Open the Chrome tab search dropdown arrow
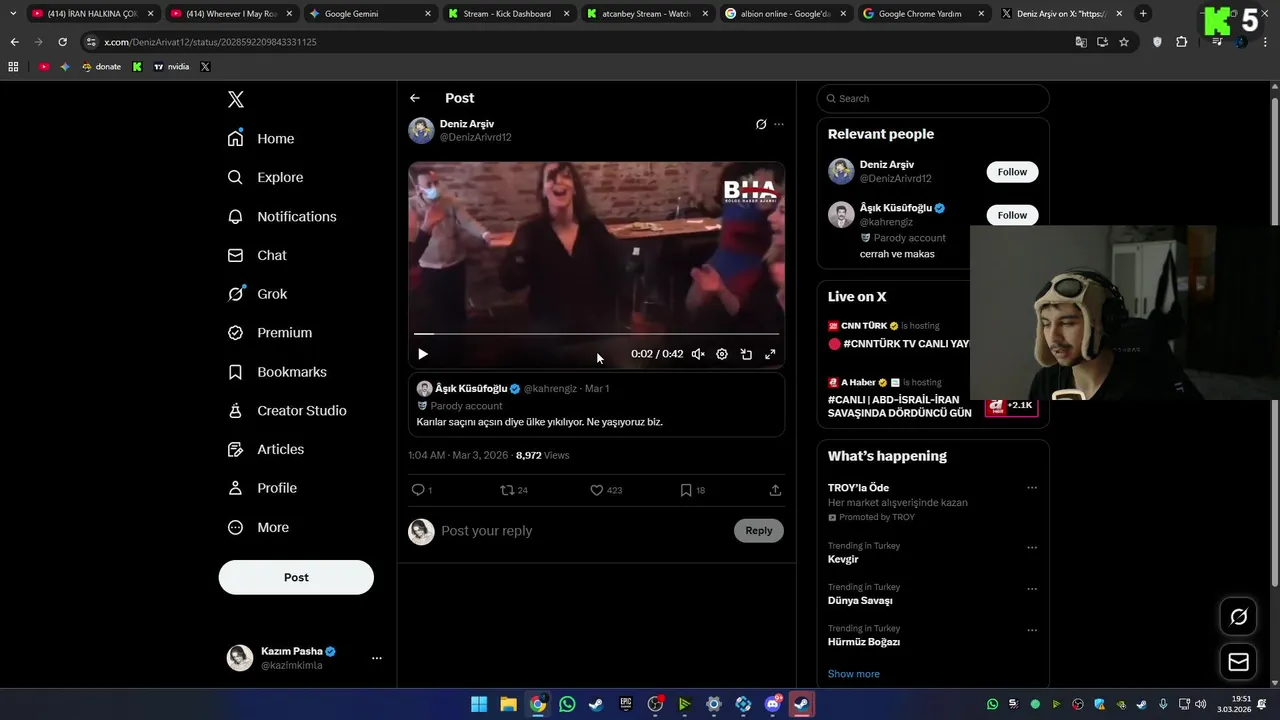 point(13,14)
